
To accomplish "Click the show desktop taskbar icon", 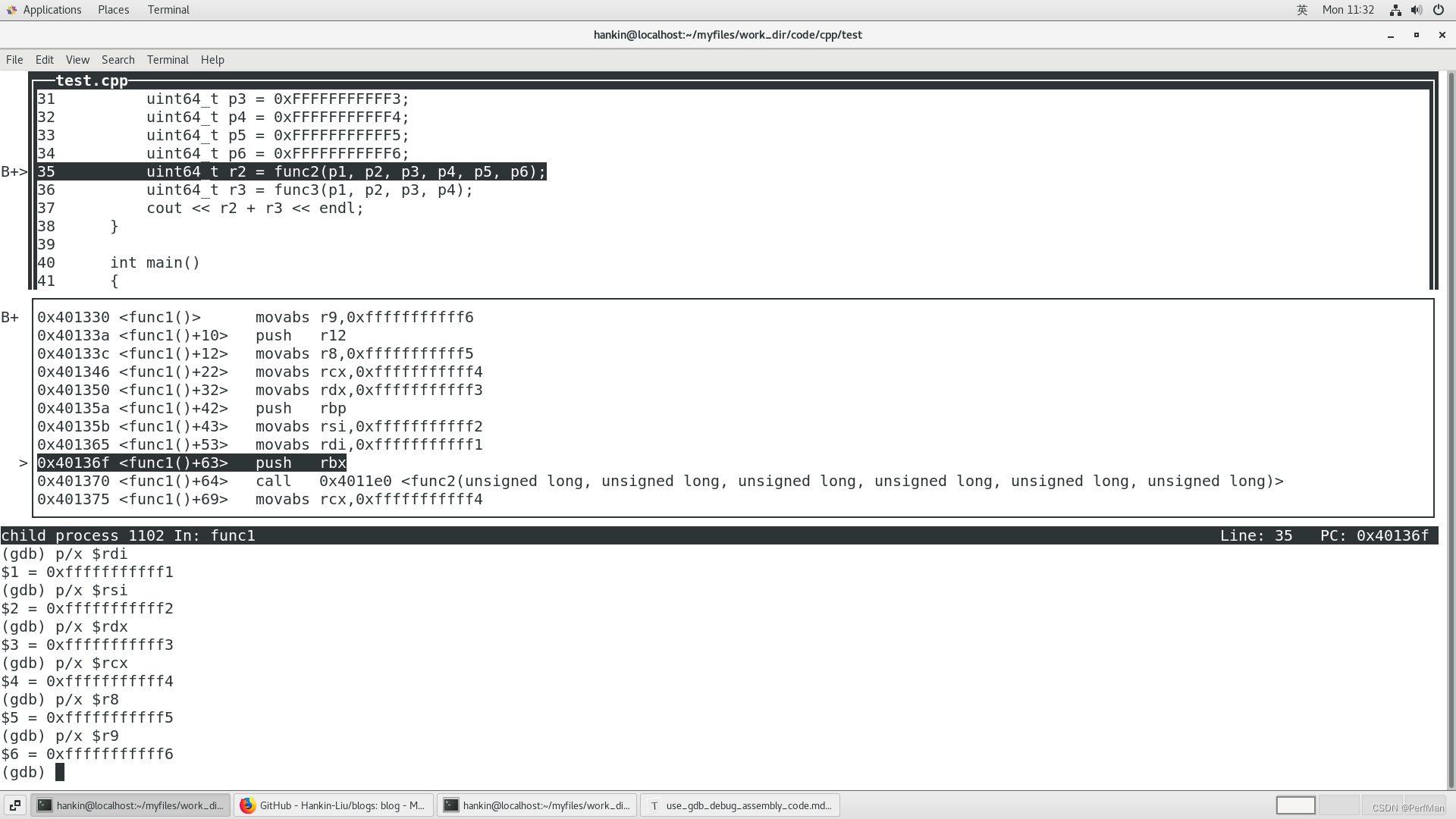I will 15,805.
